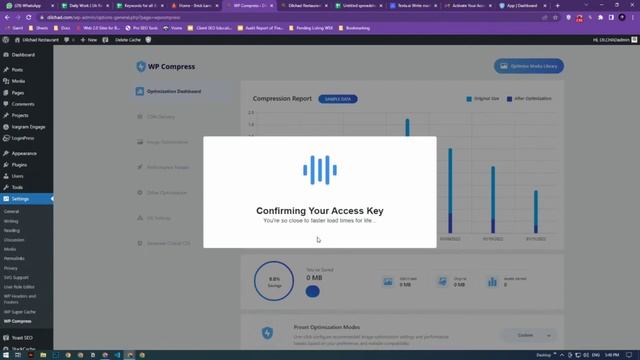640x360 pixels.
Task: Open the Original Size legend swatch
Action: click(x=469, y=99)
